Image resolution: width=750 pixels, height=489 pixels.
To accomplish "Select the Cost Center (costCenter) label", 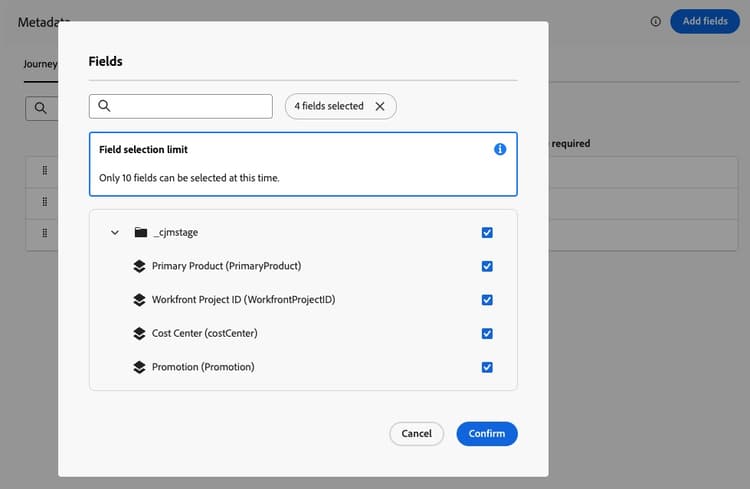I will (205, 333).
